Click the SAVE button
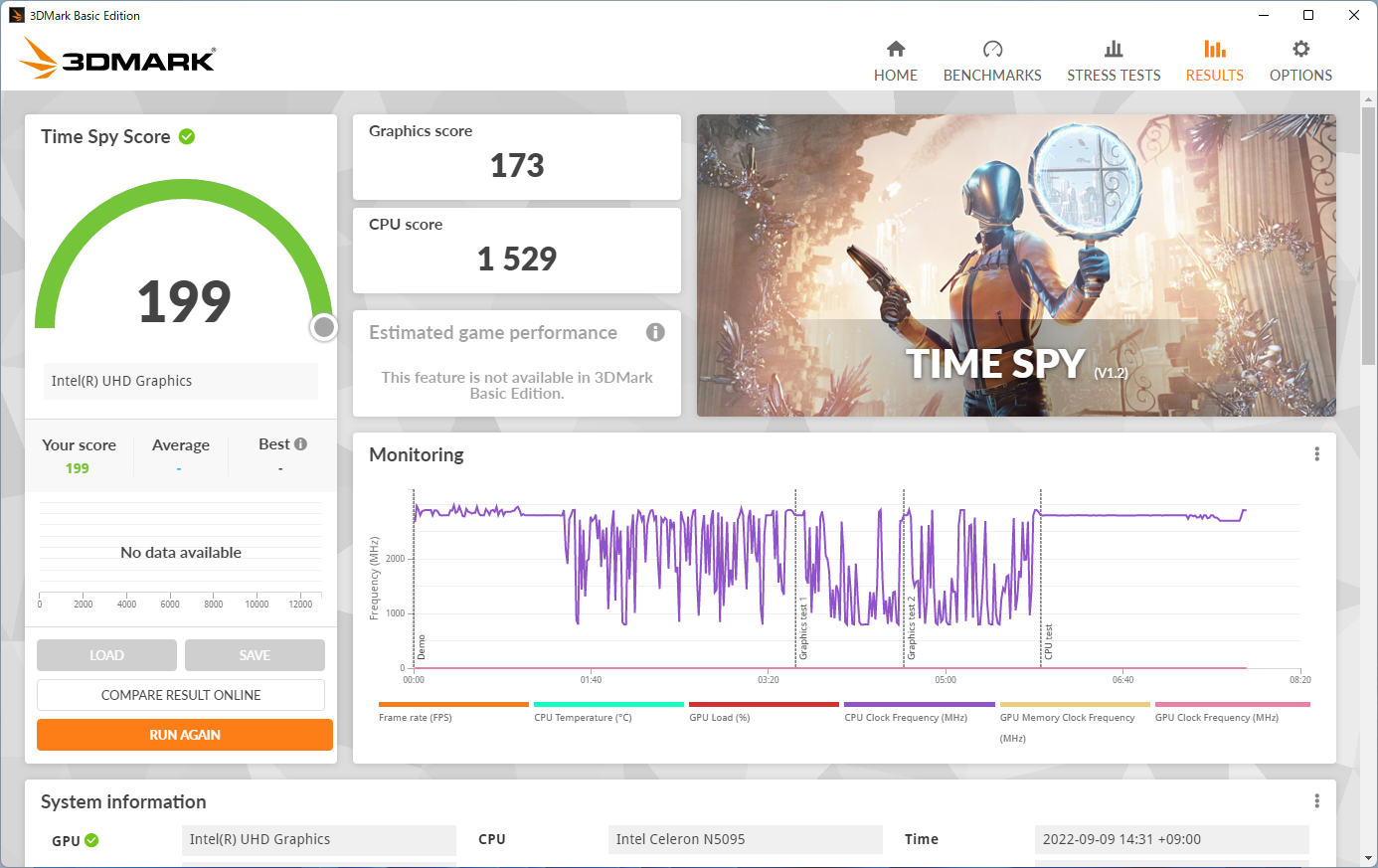 pos(255,655)
